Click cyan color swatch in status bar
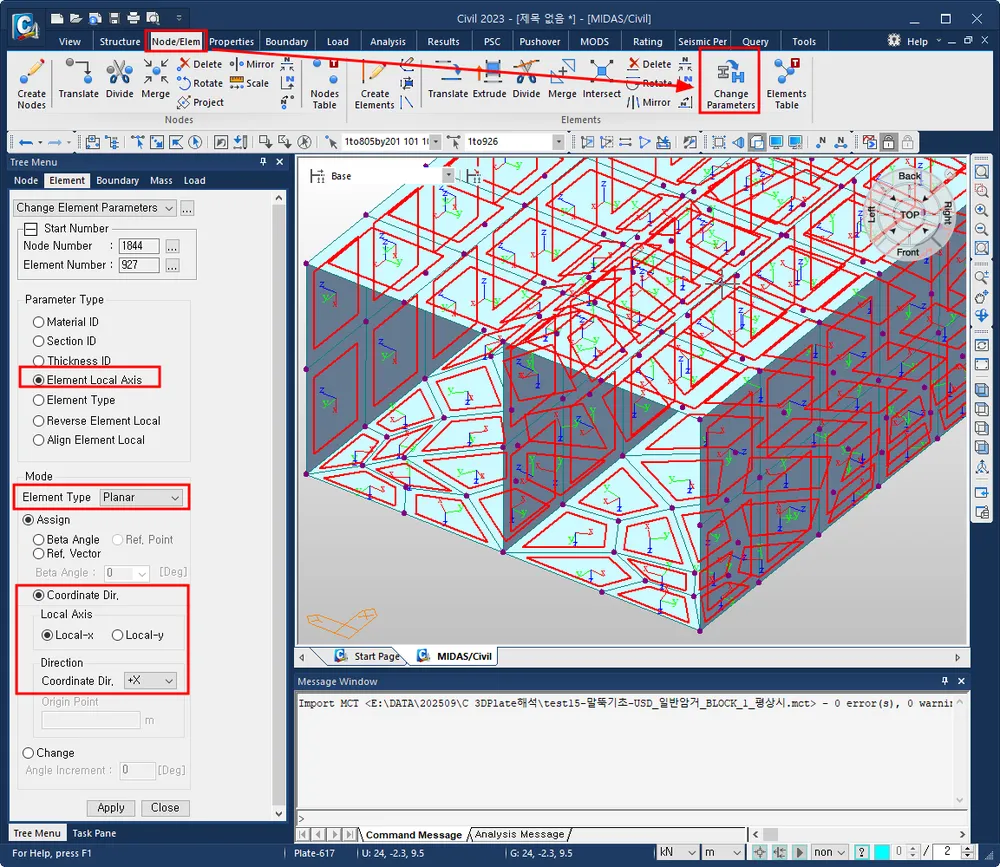Viewport: 1000px width, 867px height. pos(881,852)
